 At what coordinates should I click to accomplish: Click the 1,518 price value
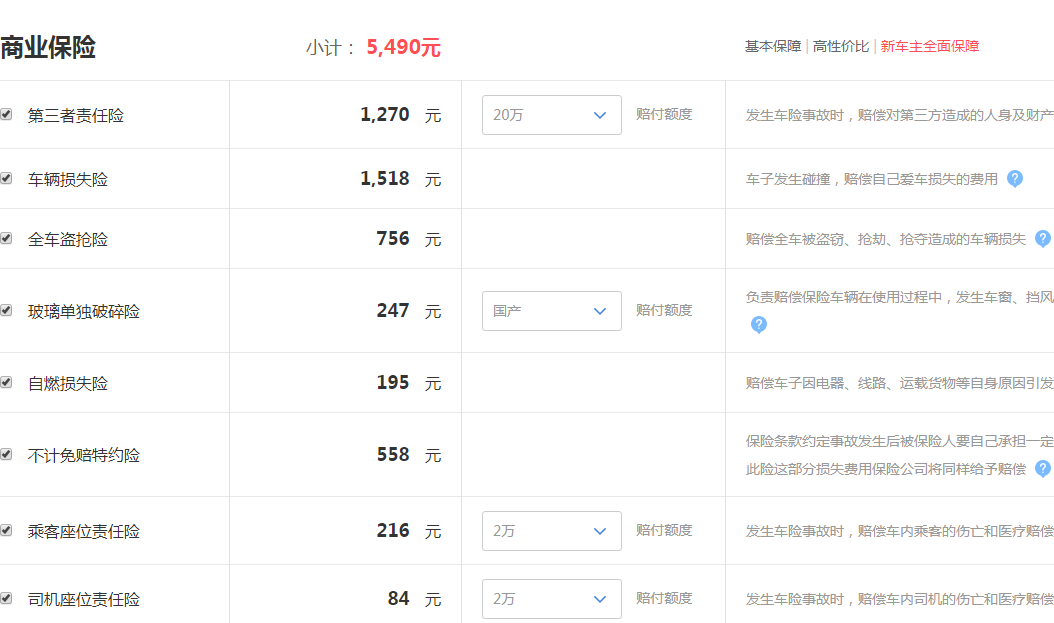(384, 178)
